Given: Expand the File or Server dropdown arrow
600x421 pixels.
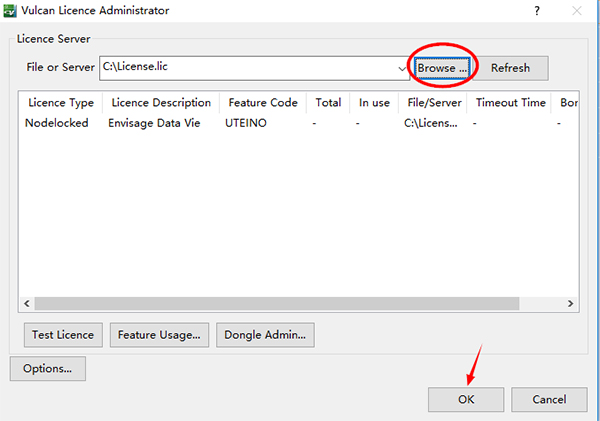Looking at the screenshot, I should point(402,69).
